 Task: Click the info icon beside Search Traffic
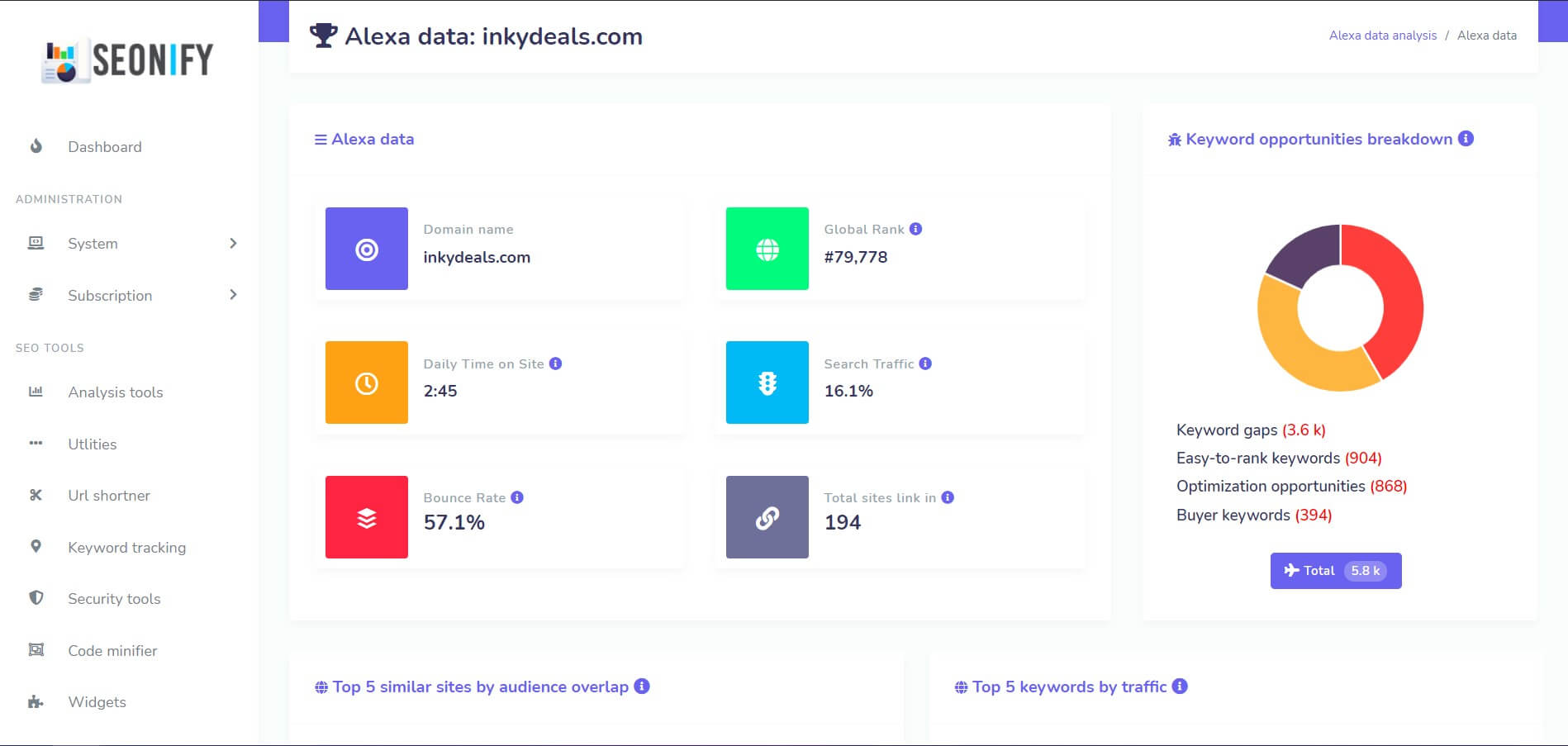pyautogui.click(x=925, y=363)
